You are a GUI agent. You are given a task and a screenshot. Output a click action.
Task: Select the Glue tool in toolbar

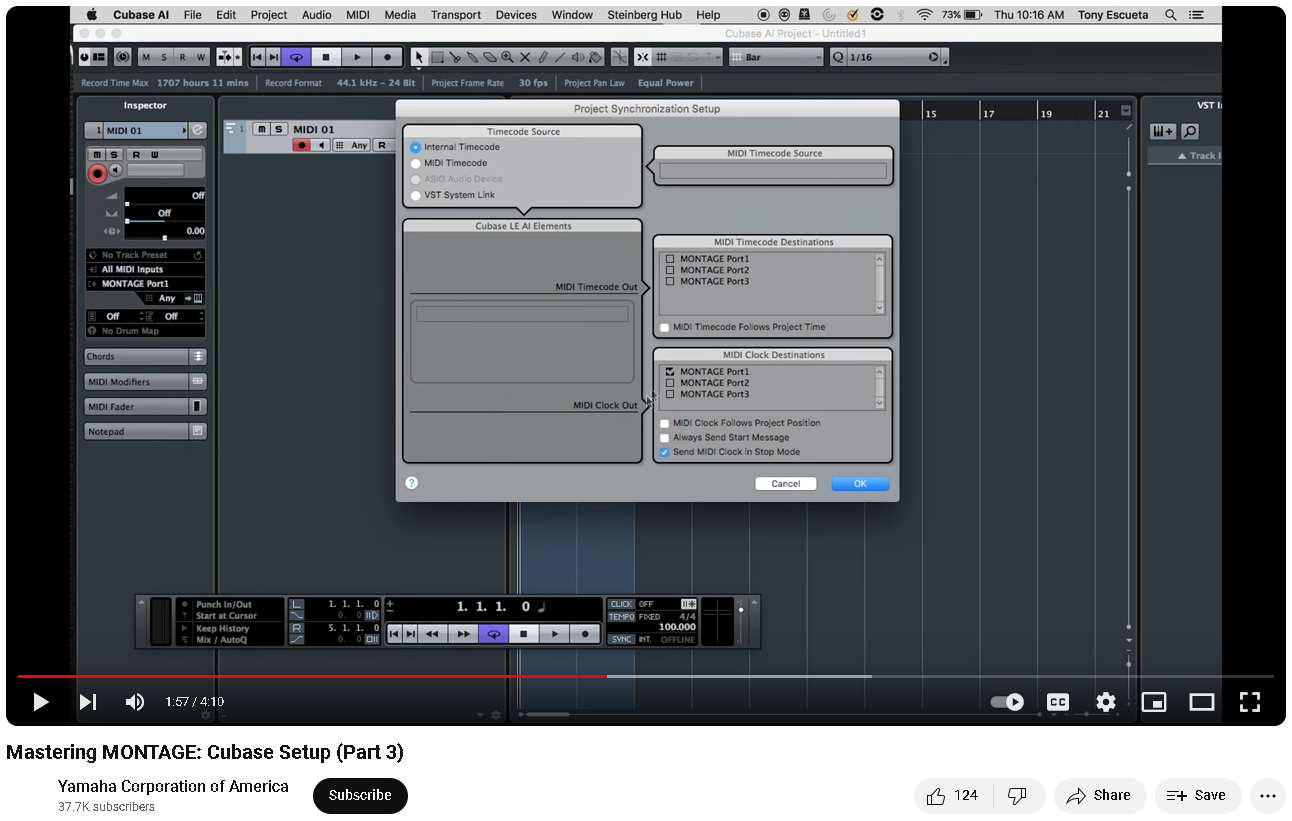pyautogui.click(x=472, y=57)
